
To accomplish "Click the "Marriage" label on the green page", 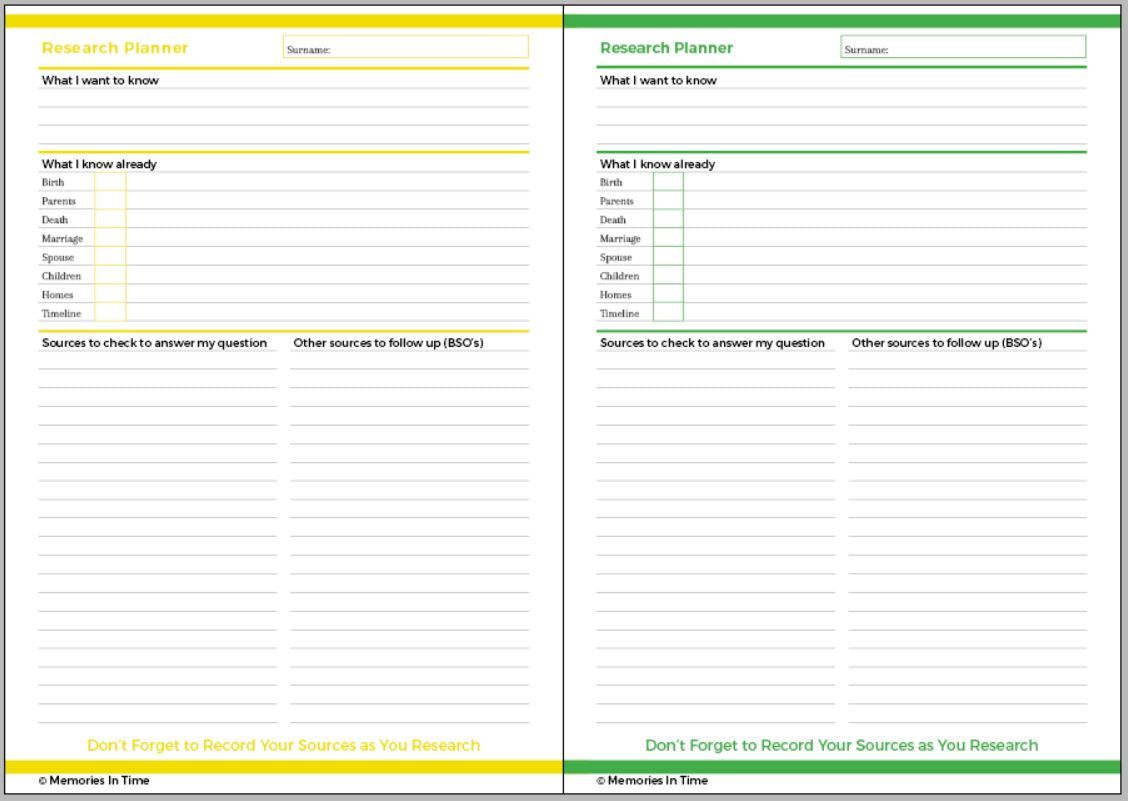I will [620, 238].
